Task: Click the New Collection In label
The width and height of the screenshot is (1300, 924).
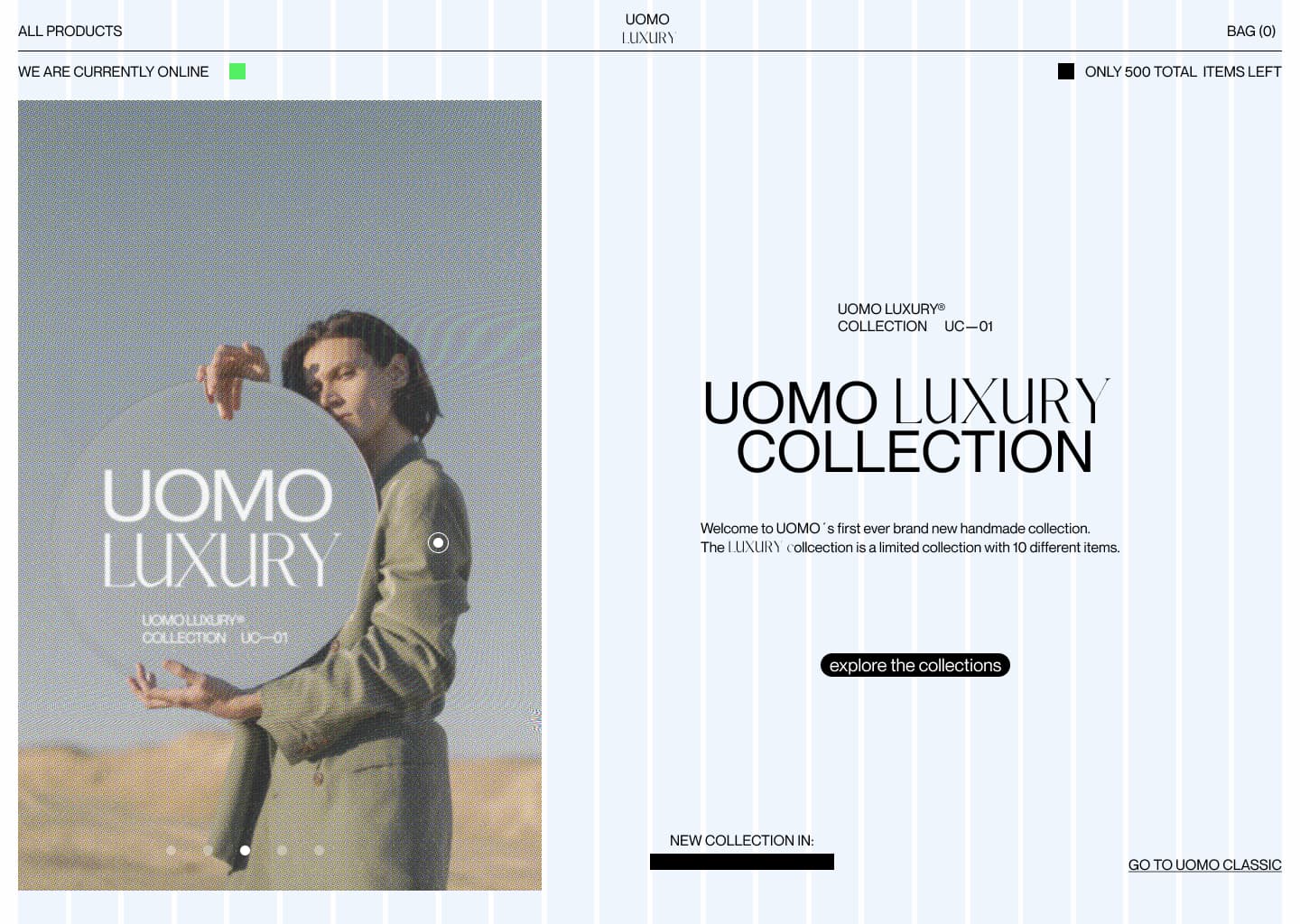Action: (x=741, y=840)
